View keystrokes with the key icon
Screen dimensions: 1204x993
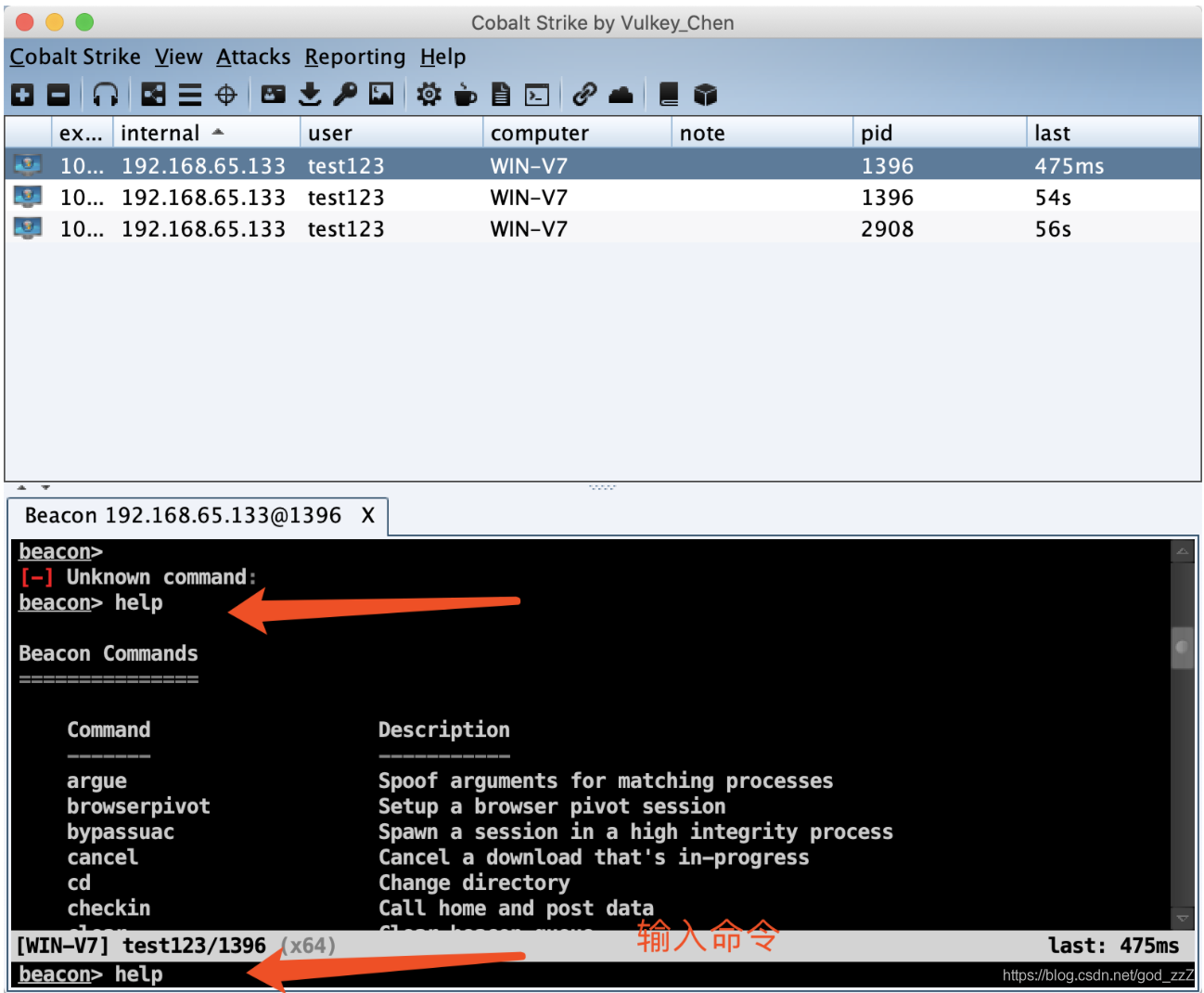pos(345,94)
